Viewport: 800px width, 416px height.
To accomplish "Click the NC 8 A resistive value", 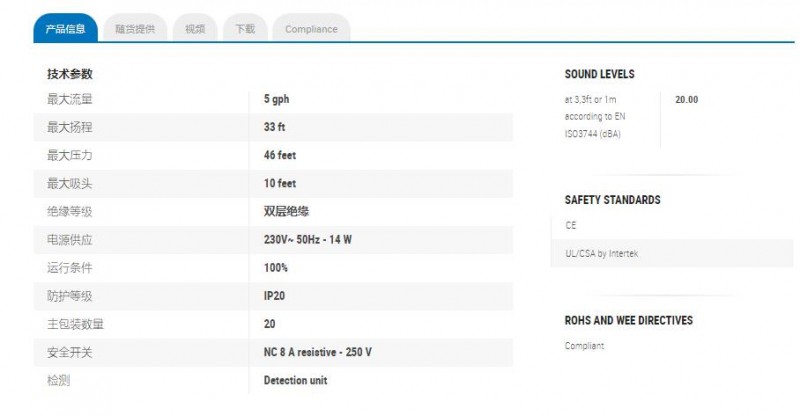I will (317, 352).
